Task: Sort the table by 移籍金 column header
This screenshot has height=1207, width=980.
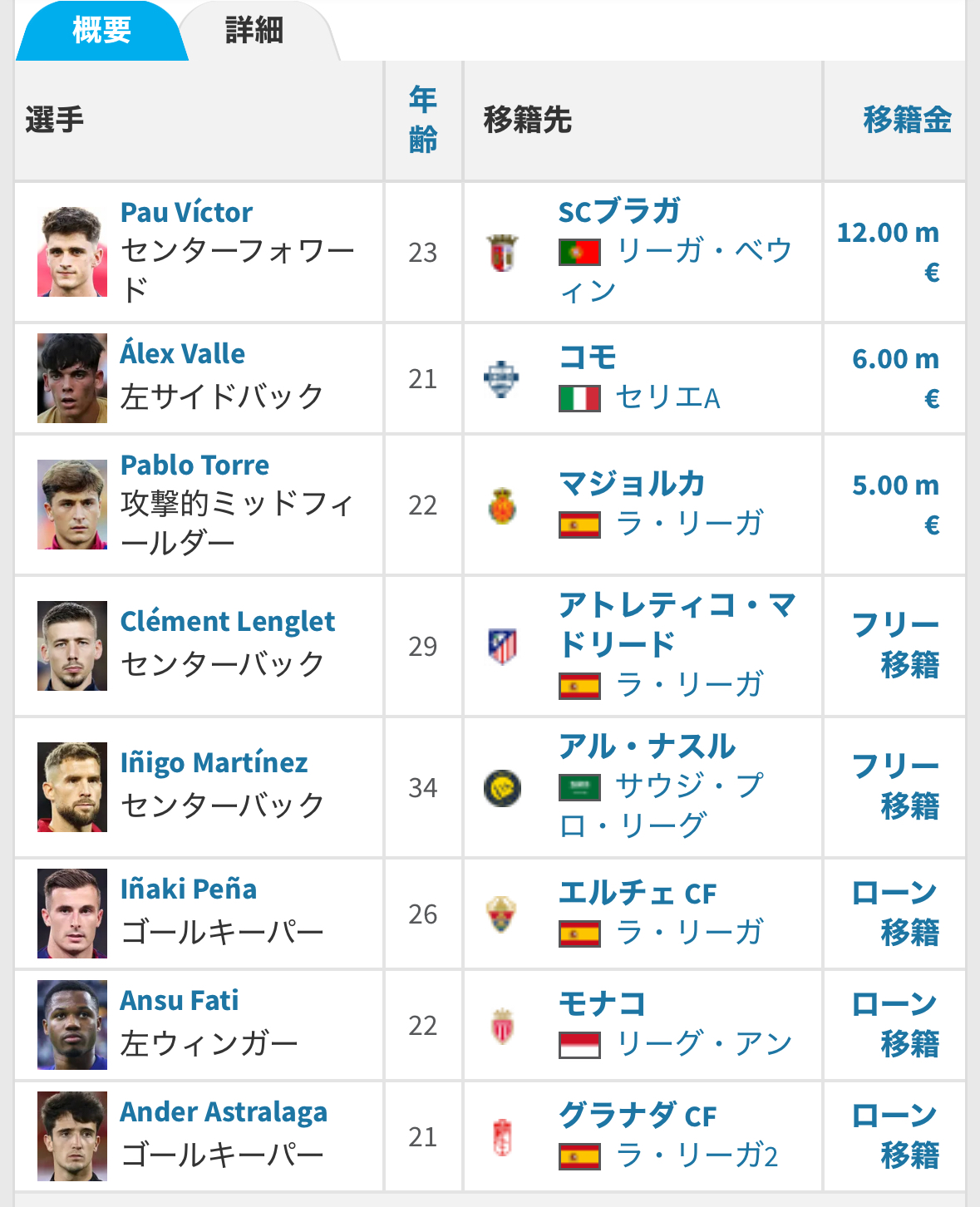Action: [907, 120]
